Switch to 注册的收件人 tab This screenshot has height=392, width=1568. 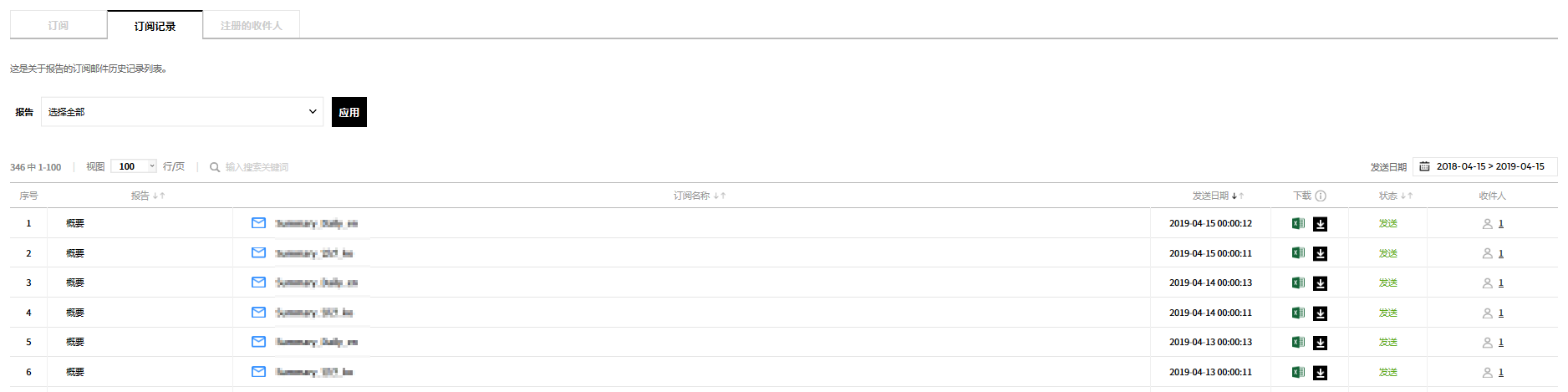[x=251, y=26]
